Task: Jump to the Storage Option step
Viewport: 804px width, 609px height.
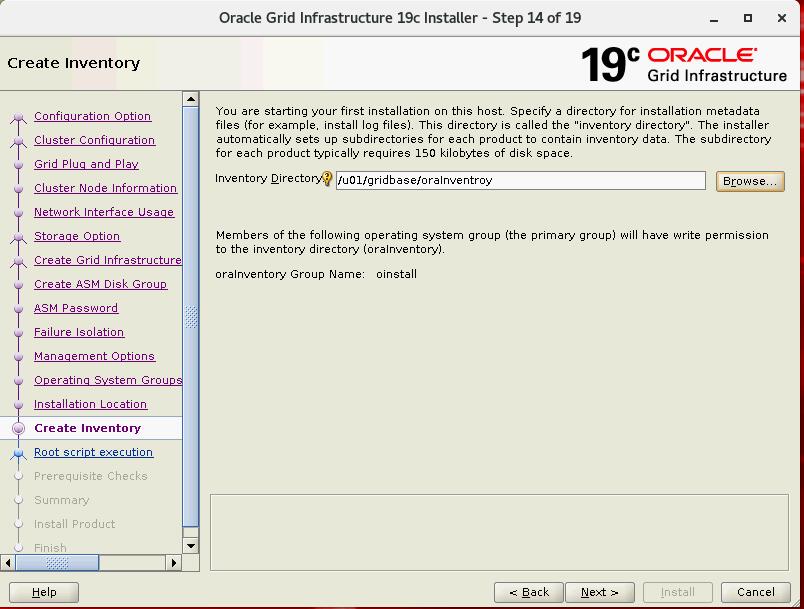Action: pos(77,237)
